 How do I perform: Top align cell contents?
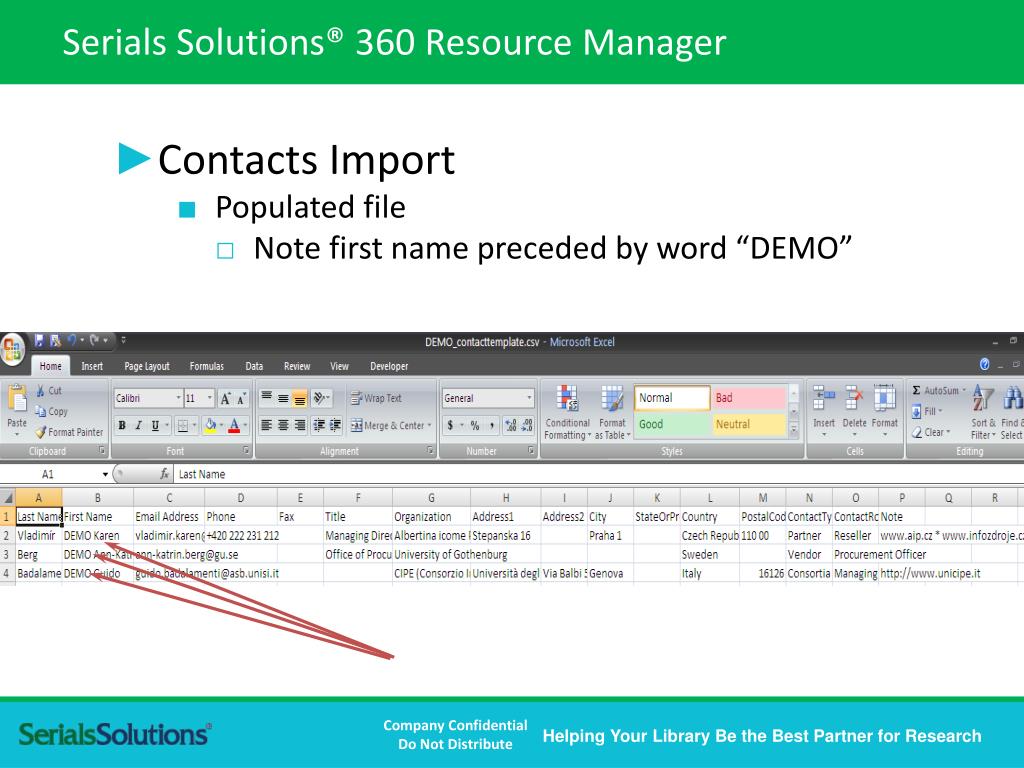coord(266,398)
